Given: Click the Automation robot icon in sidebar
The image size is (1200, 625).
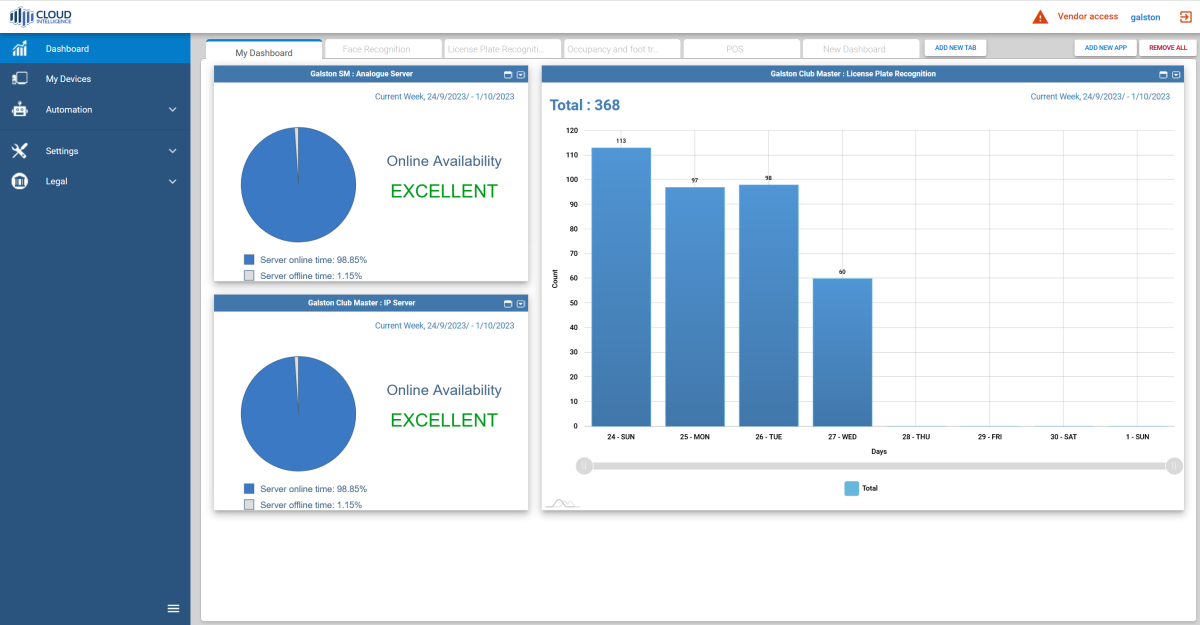Looking at the screenshot, I should pos(20,109).
